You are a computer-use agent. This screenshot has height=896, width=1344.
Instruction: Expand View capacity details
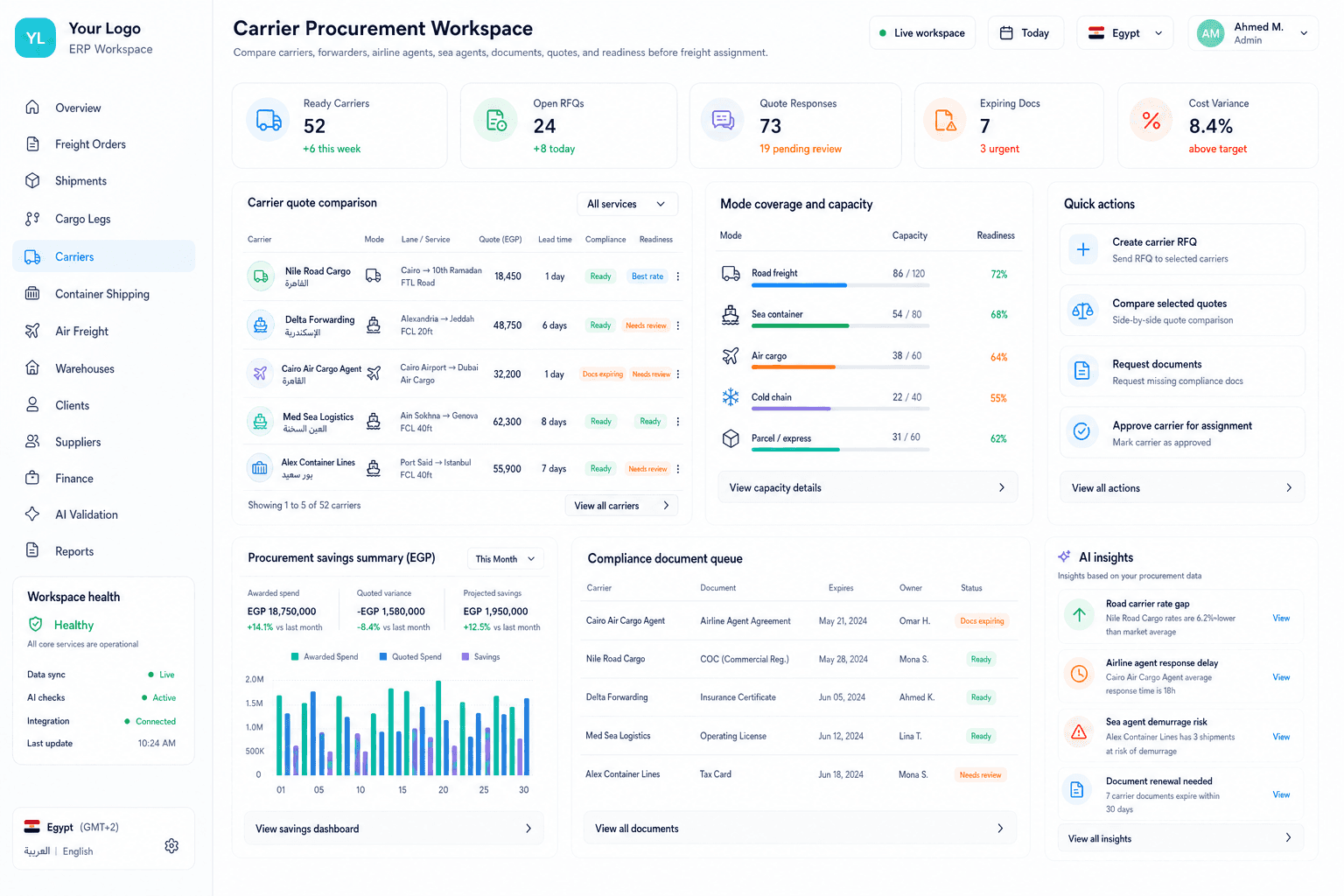coord(867,488)
